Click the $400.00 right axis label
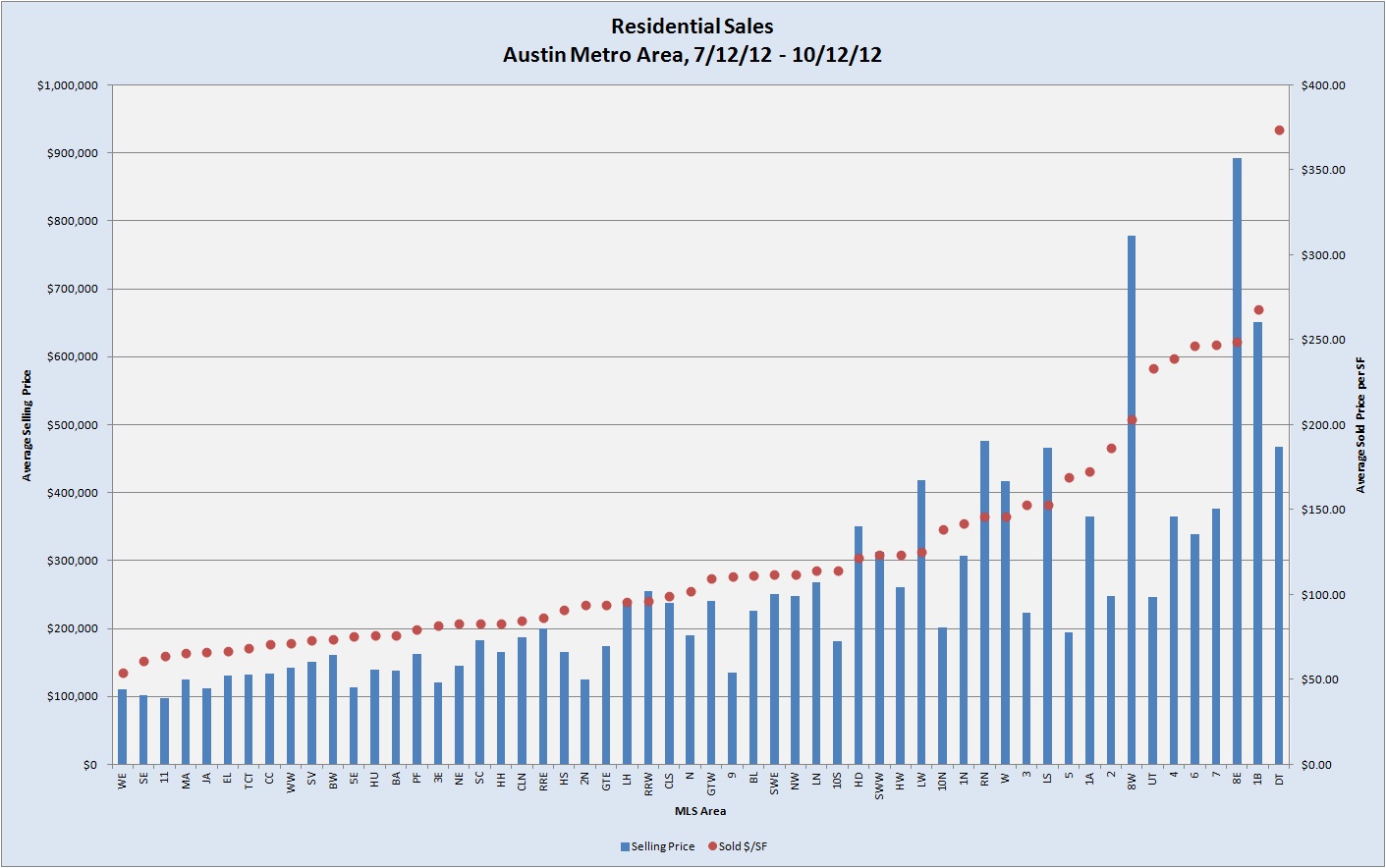This screenshot has height=868, width=1386. click(x=1323, y=85)
